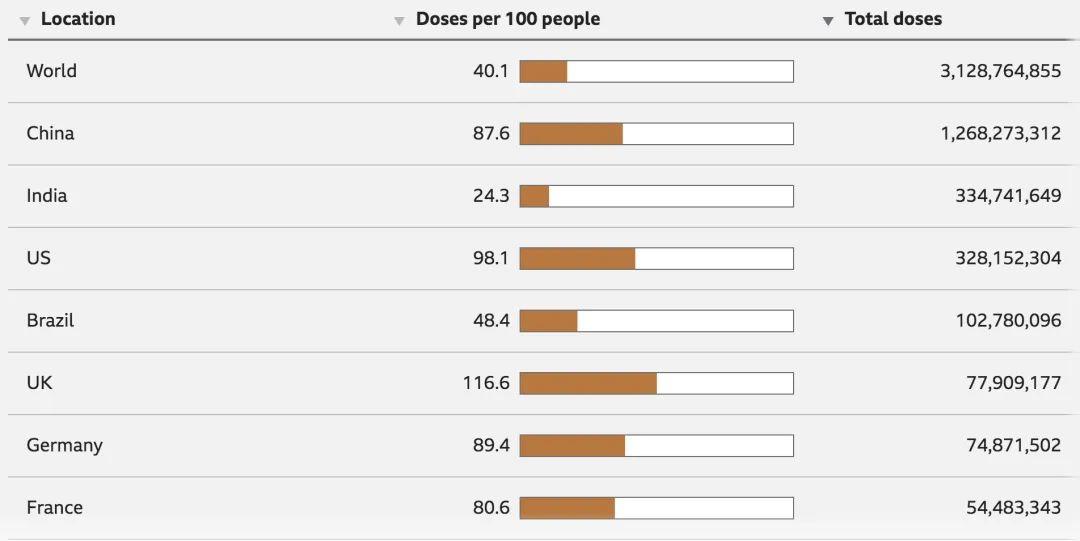Click sort arrow beside Doses per 100 people

click(399, 21)
